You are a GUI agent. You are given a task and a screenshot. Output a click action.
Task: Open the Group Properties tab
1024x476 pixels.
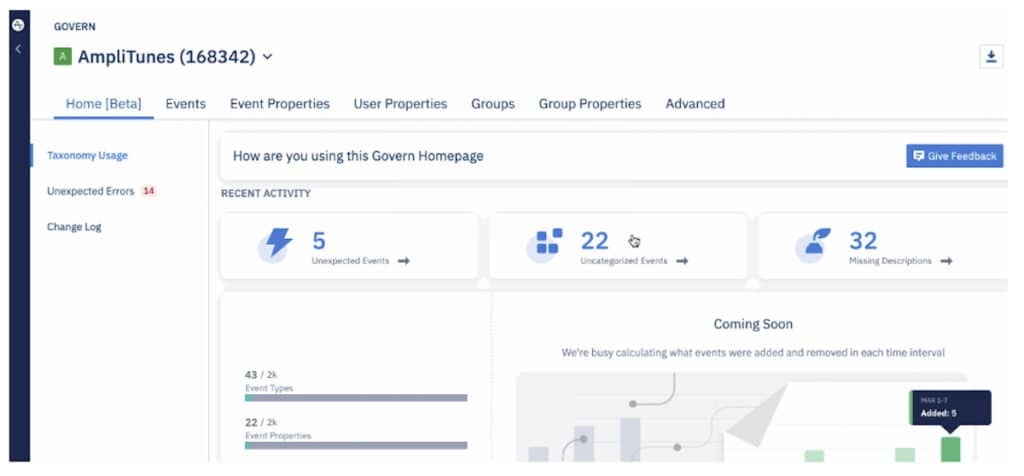click(x=590, y=104)
